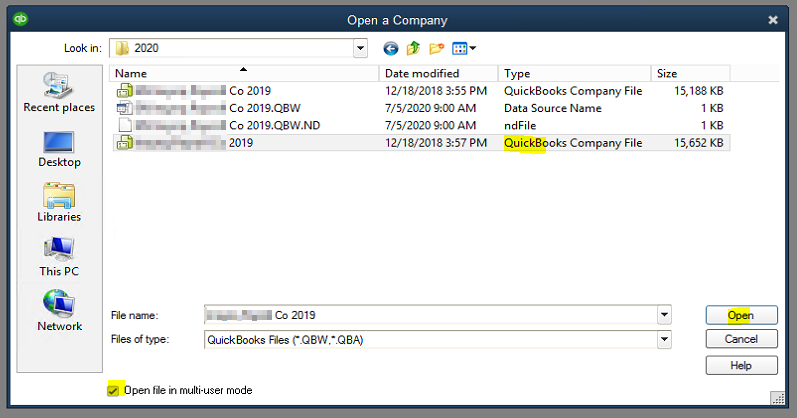Image resolution: width=797 pixels, height=418 pixels.
Task: Select company file icon dated 3:57 PM
Action: click(x=125, y=143)
